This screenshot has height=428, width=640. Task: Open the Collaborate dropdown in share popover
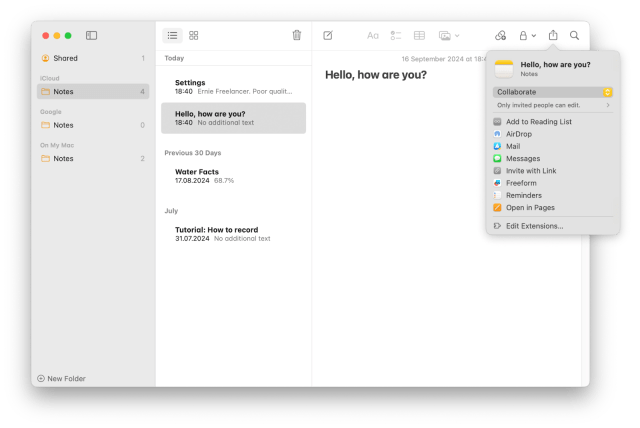coord(553,92)
